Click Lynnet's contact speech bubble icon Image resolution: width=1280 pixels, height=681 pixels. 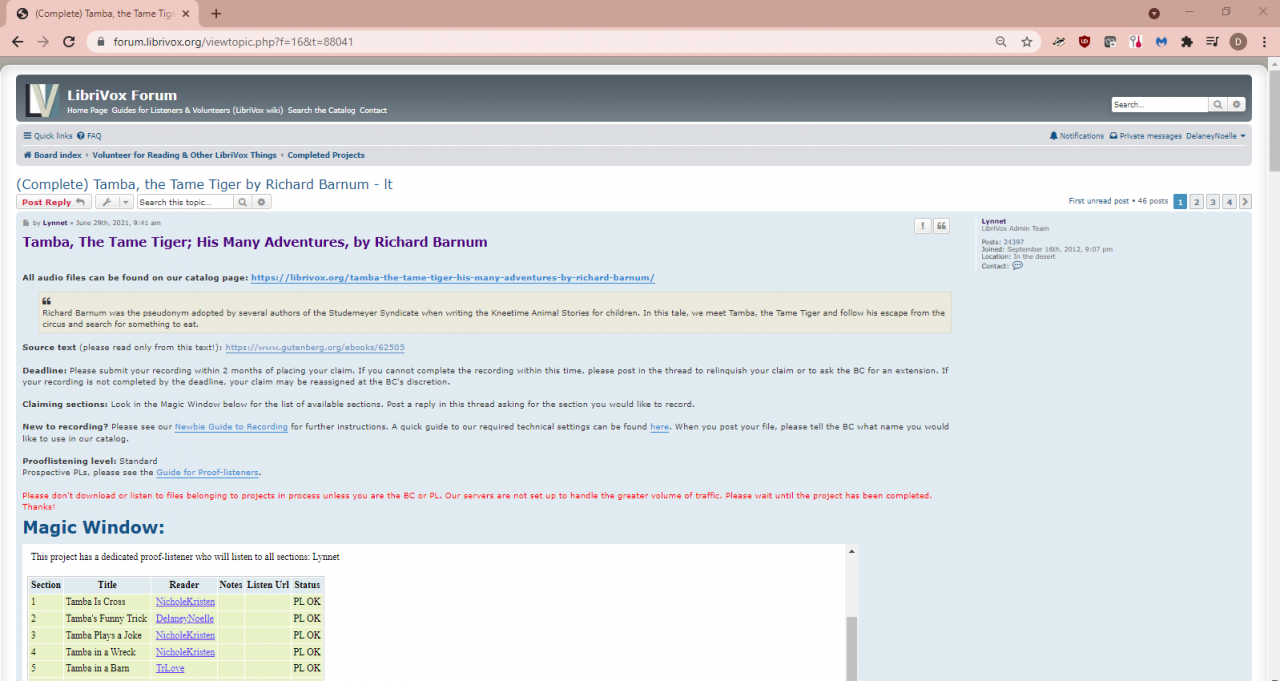click(1017, 266)
